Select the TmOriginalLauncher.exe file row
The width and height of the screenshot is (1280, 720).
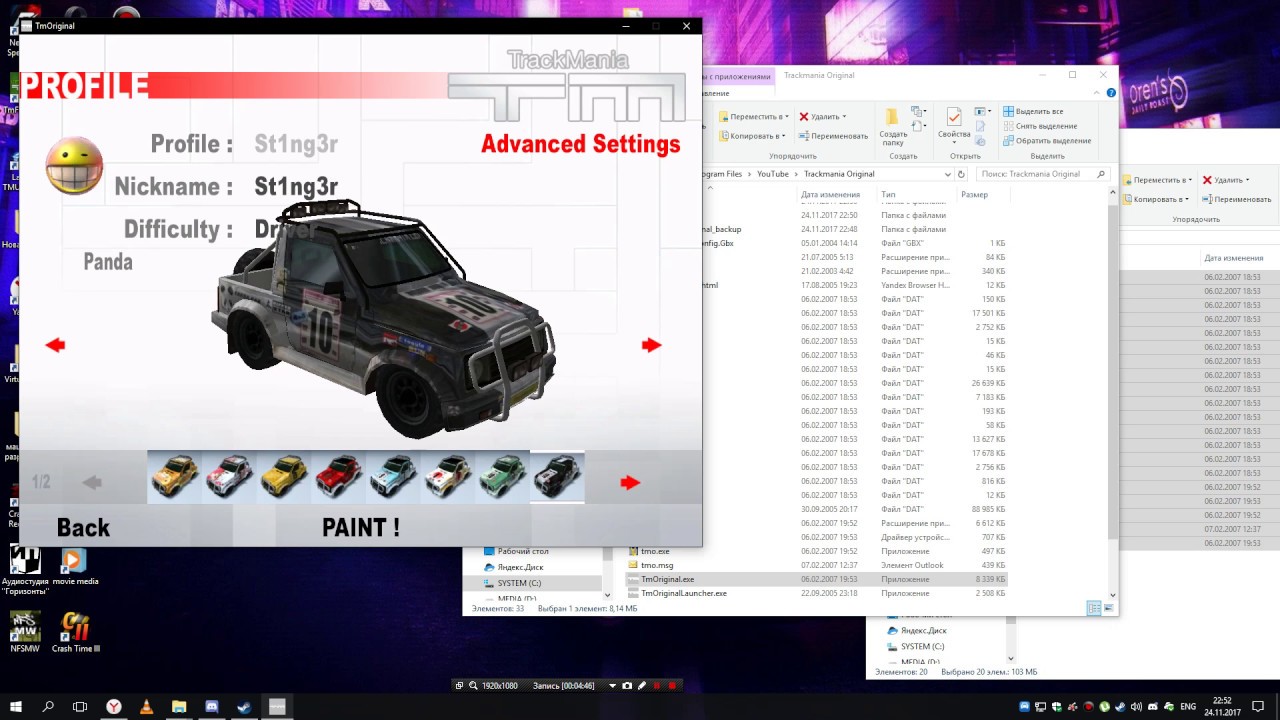click(816, 593)
